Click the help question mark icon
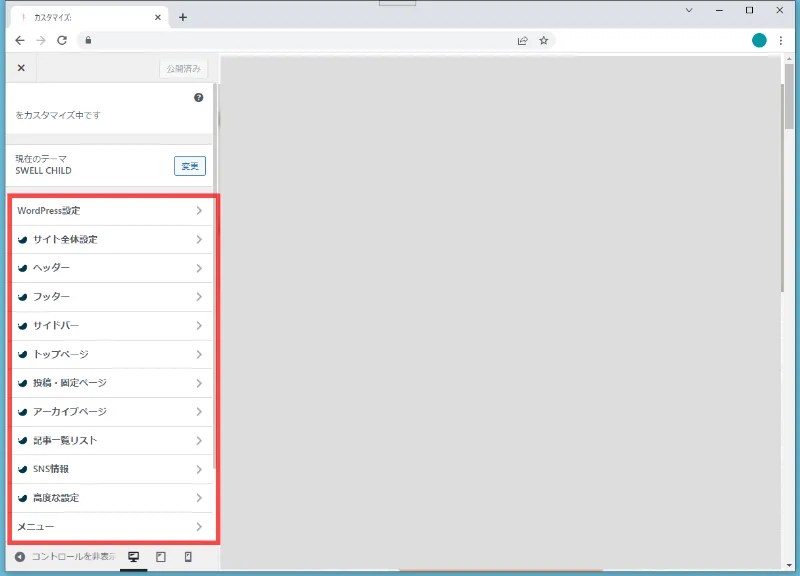This screenshot has width=800, height=576. pyautogui.click(x=198, y=97)
